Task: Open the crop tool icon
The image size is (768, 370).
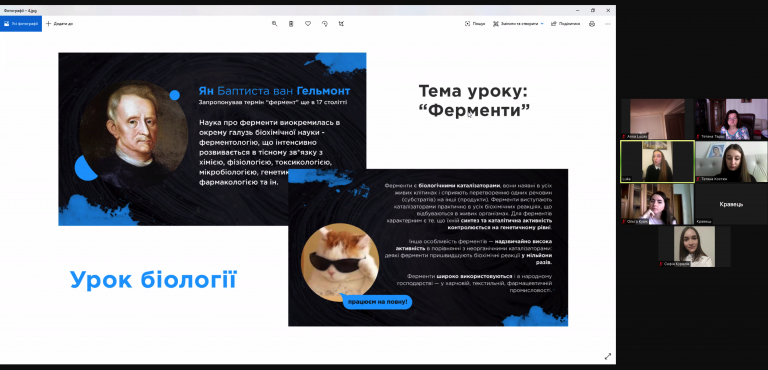Action: pyautogui.click(x=341, y=24)
